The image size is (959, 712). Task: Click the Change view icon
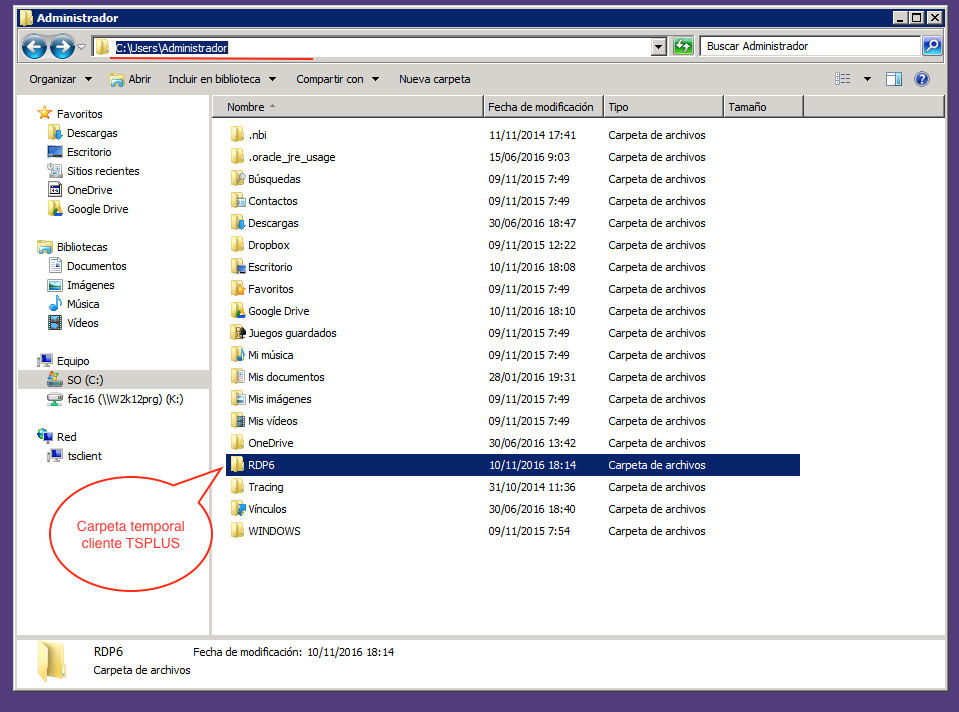point(844,79)
